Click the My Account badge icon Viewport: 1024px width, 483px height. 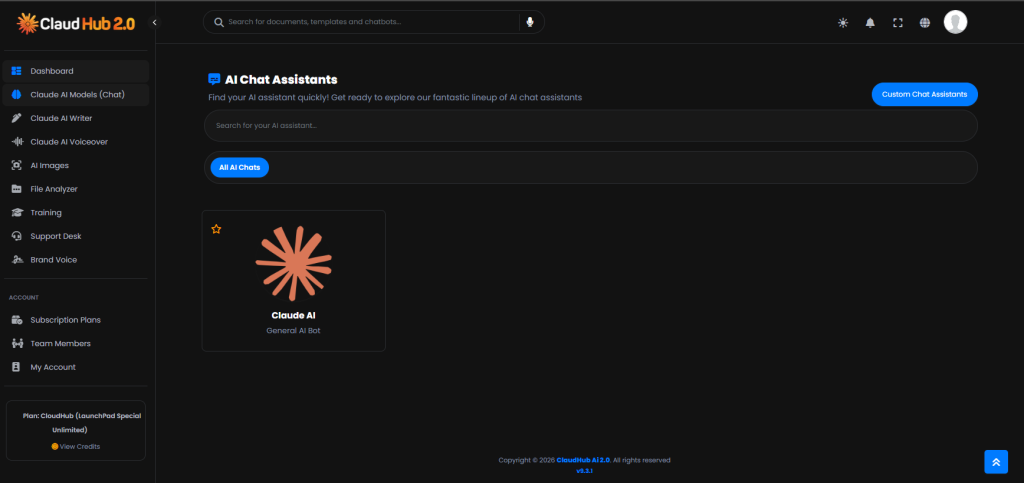[x=17, y=367]
